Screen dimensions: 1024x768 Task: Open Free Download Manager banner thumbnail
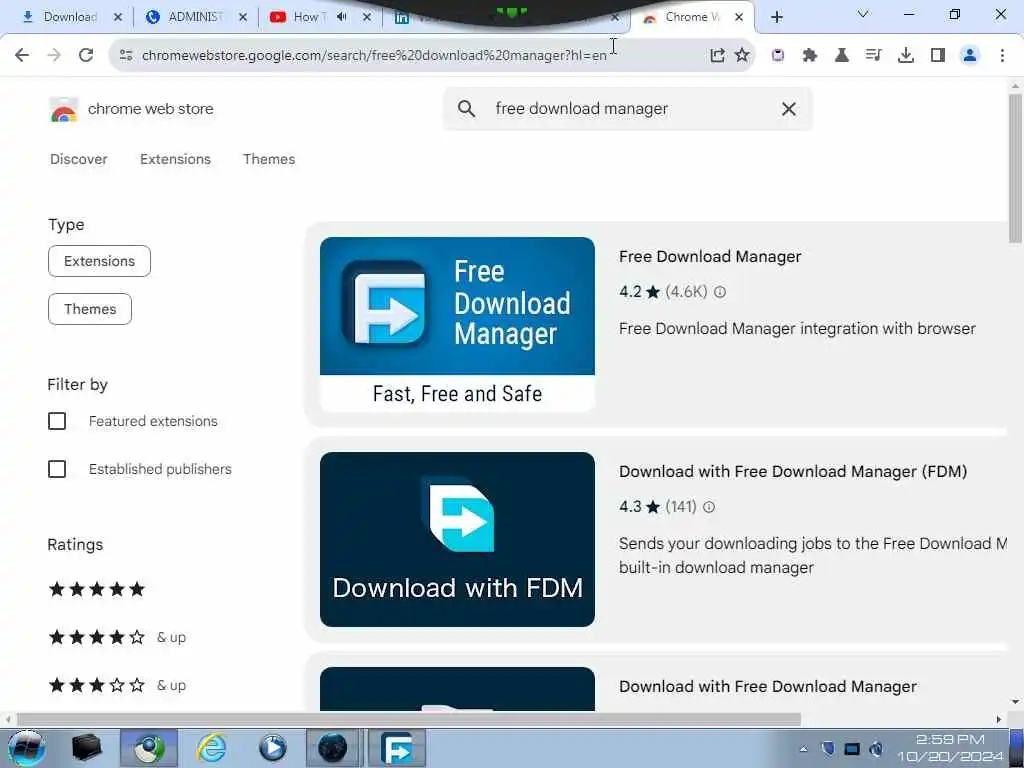[x=457, y=325]
